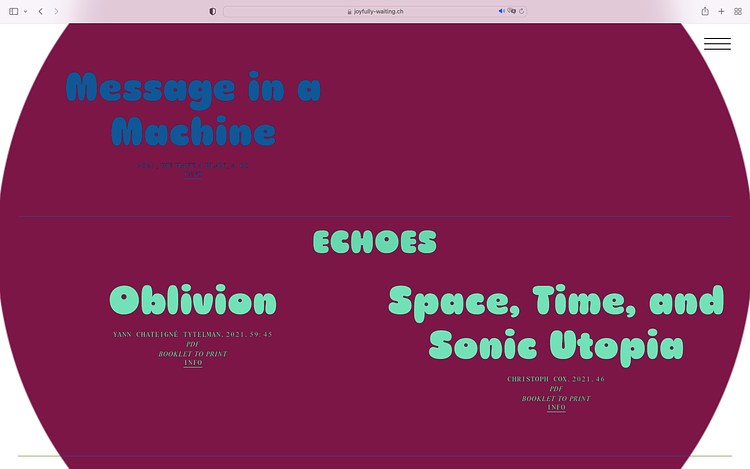Open PDF link under Oblivion
Viewport: 750px width, 469px height.
tap(193, 344)
